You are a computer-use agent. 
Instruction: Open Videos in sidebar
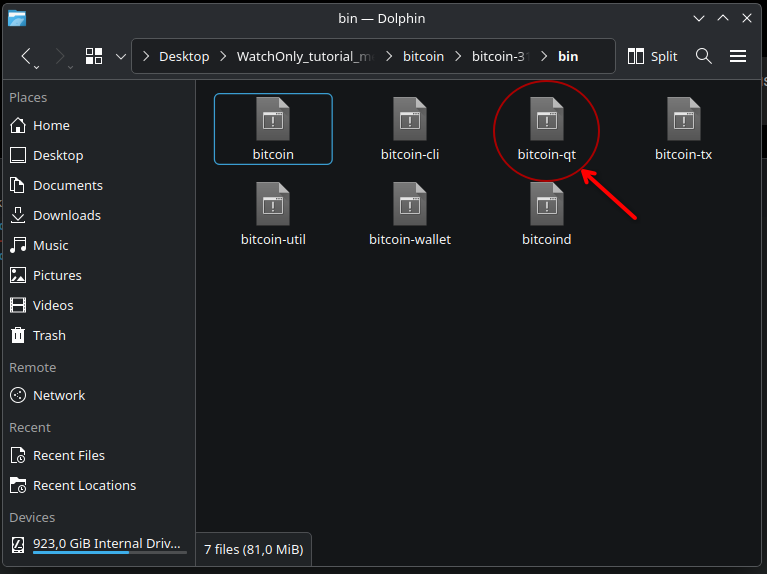click(x=98, y=305)
